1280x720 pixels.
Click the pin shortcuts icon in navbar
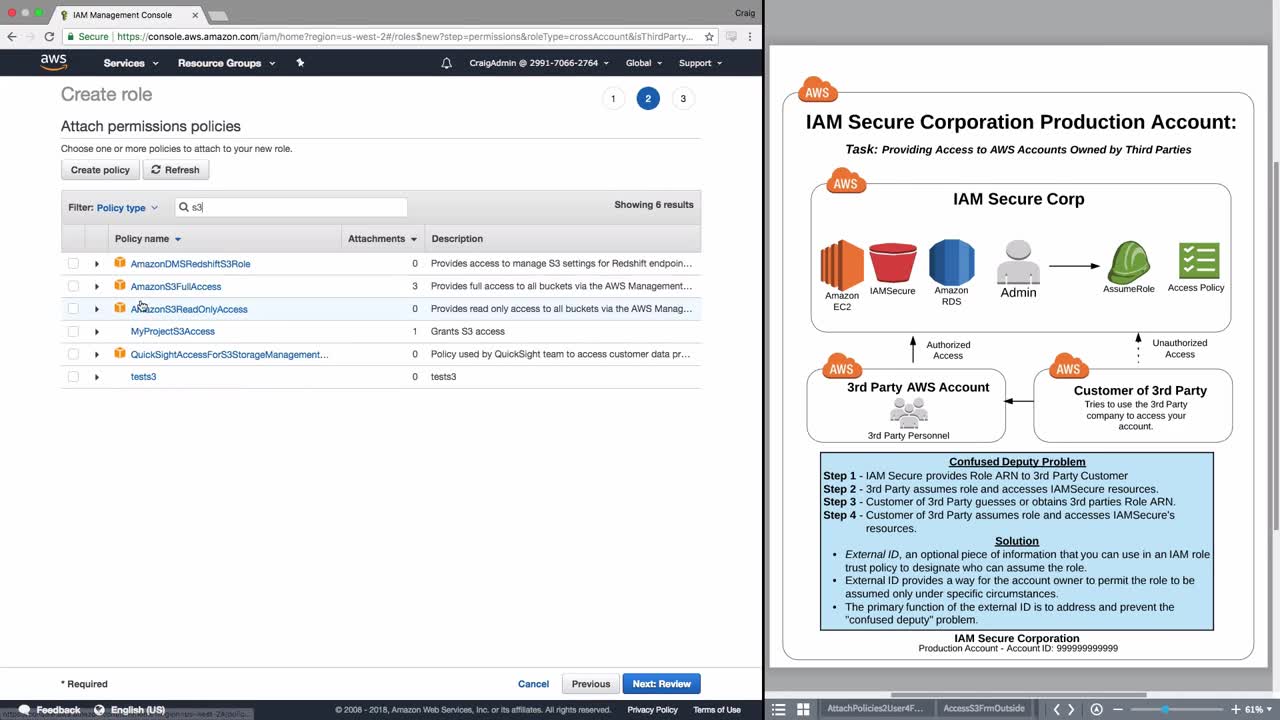click(300, 63)
